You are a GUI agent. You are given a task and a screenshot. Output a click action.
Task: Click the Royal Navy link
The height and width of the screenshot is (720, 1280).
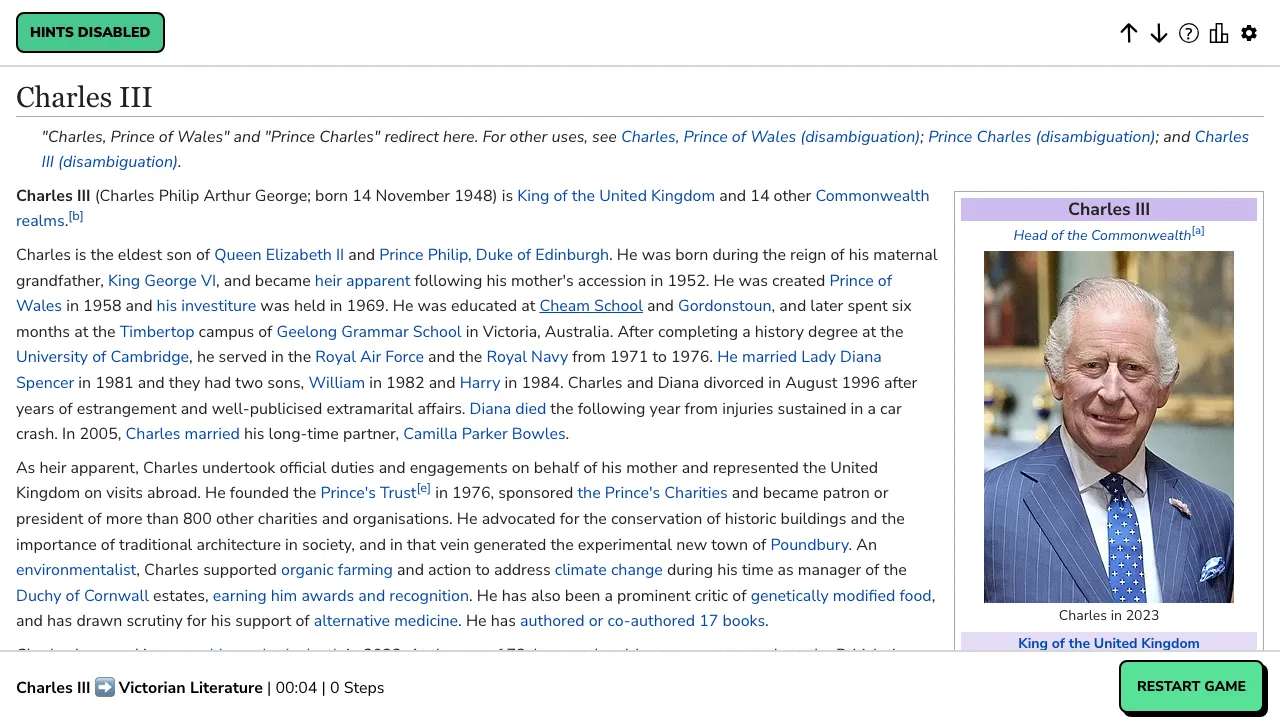tap(527, 357)
